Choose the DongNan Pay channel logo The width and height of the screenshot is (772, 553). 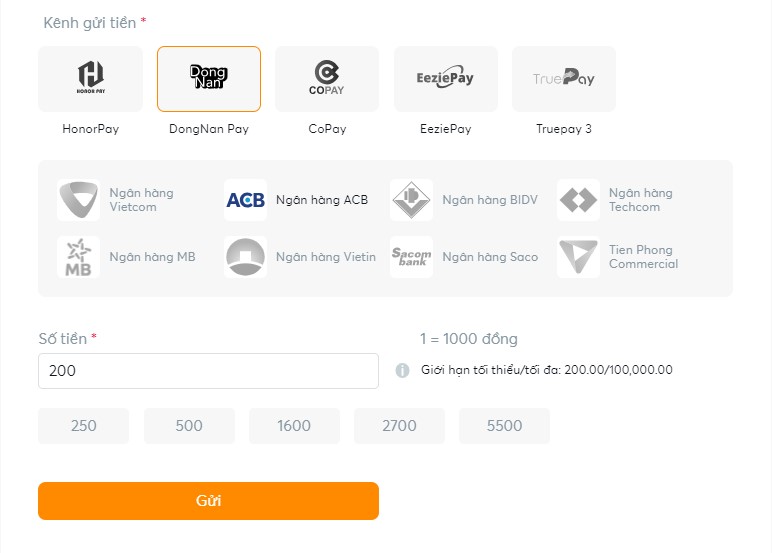point(209,79)
